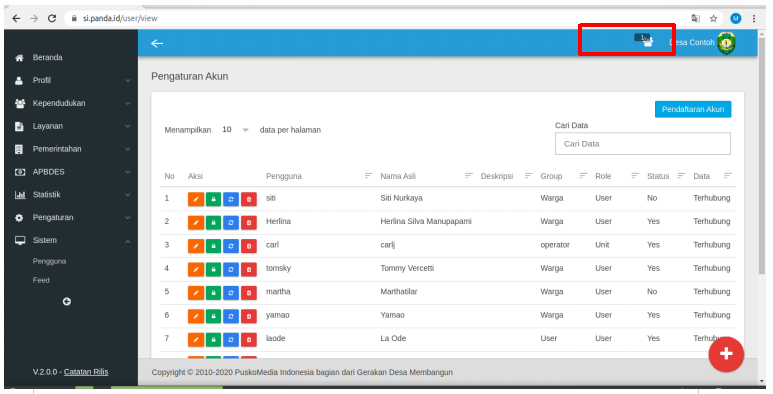Click the operator group cell for carl
This screenshot has height=394, width=773.
tap(555, 245)
